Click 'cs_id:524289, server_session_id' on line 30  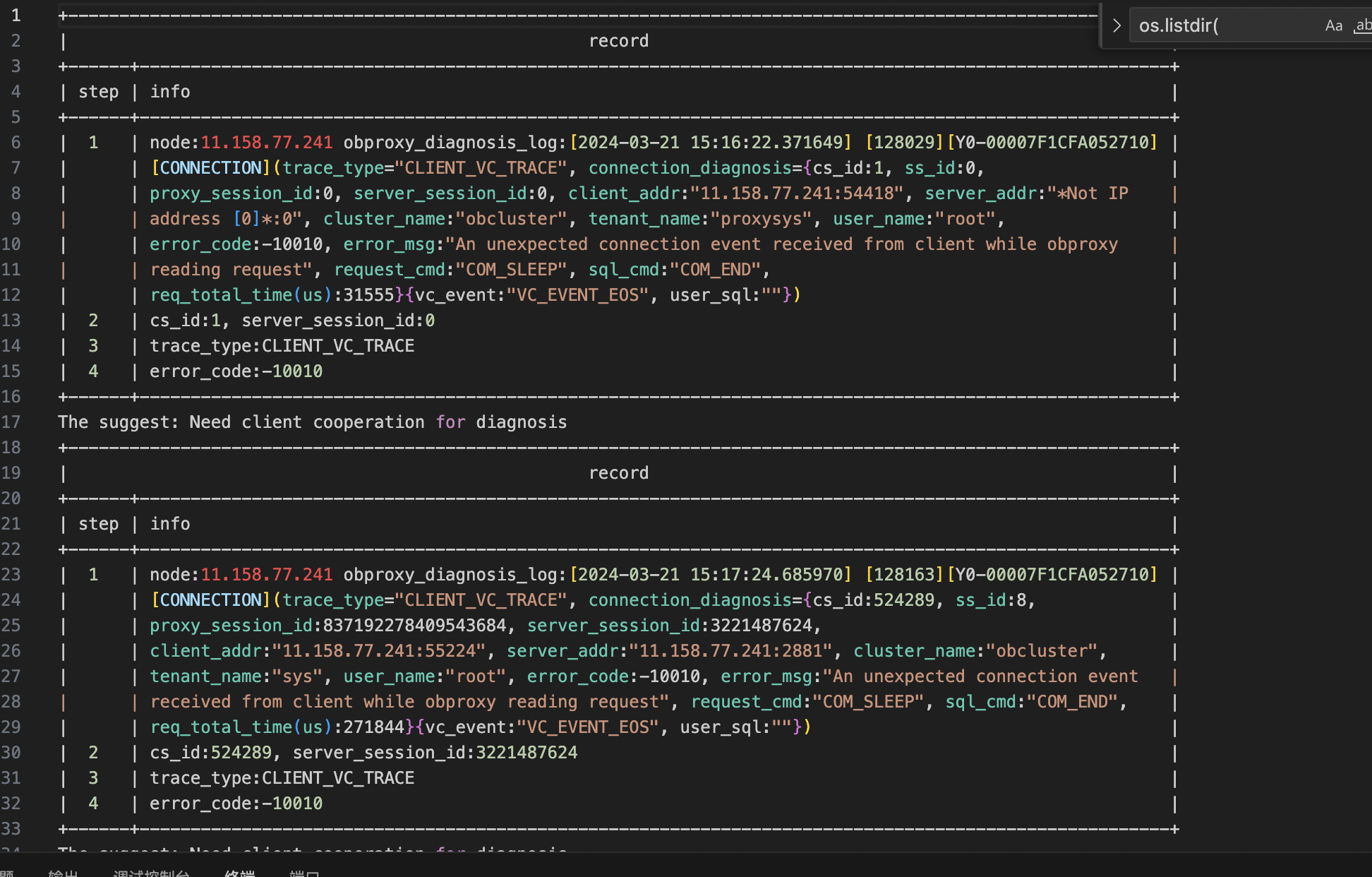pyautogui.click(x=363, y=753)
